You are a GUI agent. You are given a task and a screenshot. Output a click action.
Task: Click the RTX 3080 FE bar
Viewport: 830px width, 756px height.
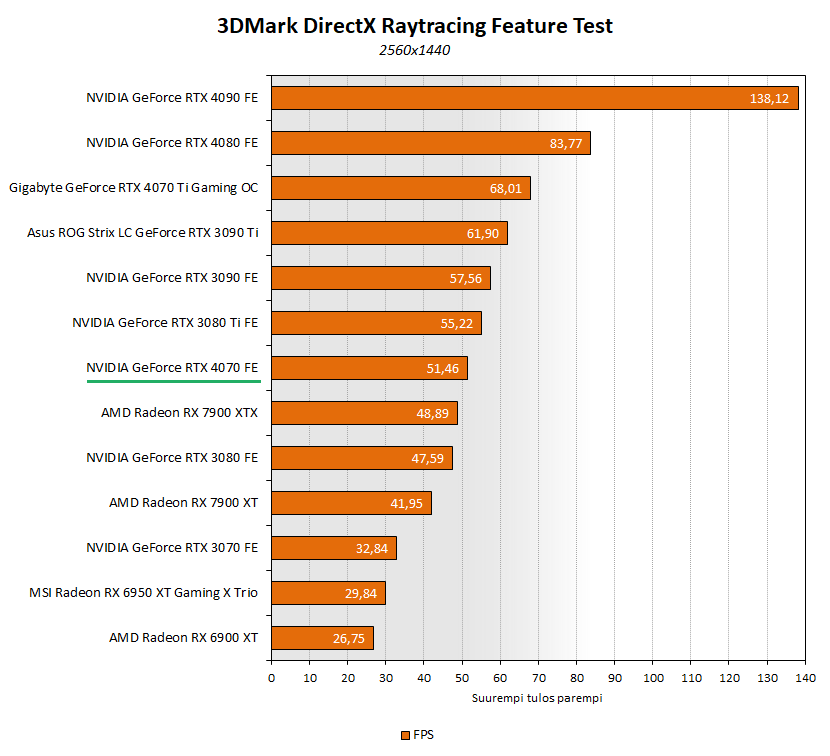click(361, 458)
